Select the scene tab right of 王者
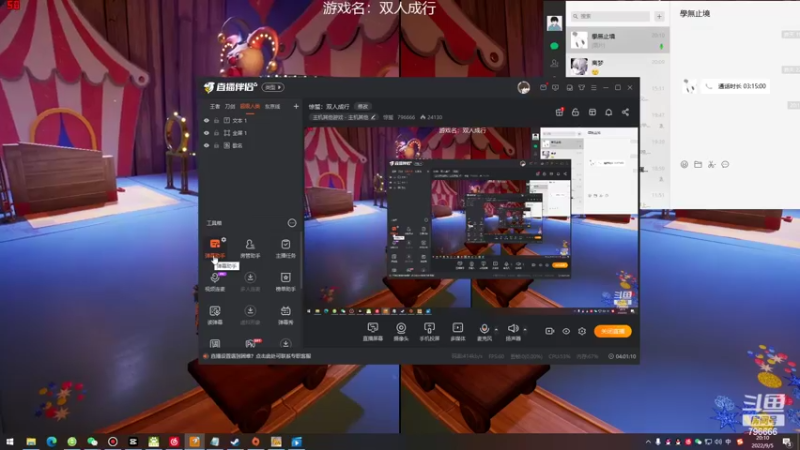 pos(230,107)
